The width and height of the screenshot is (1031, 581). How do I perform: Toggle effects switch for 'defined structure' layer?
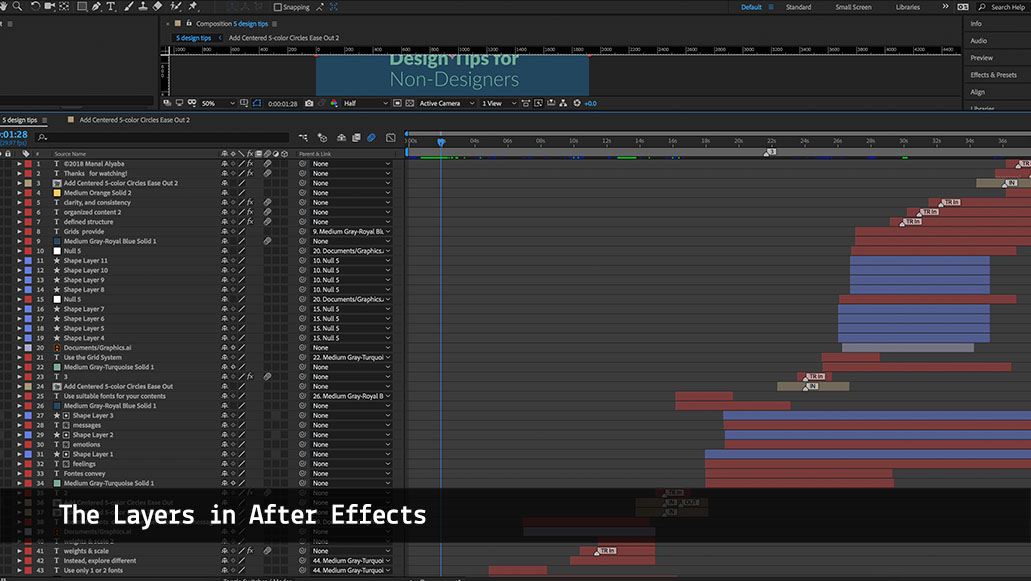[250, 222]
